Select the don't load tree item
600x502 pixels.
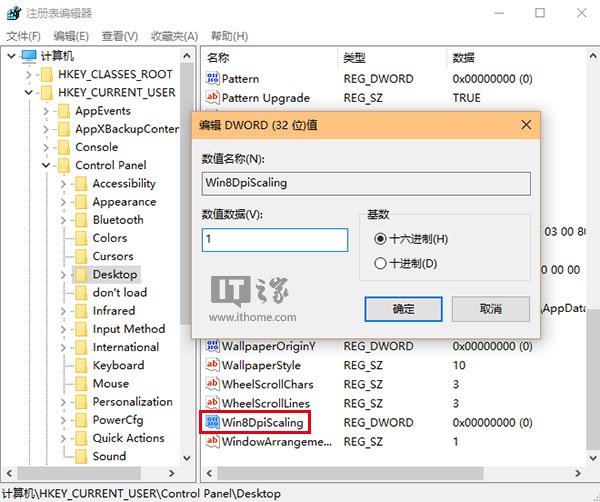[x=120, y=293]
